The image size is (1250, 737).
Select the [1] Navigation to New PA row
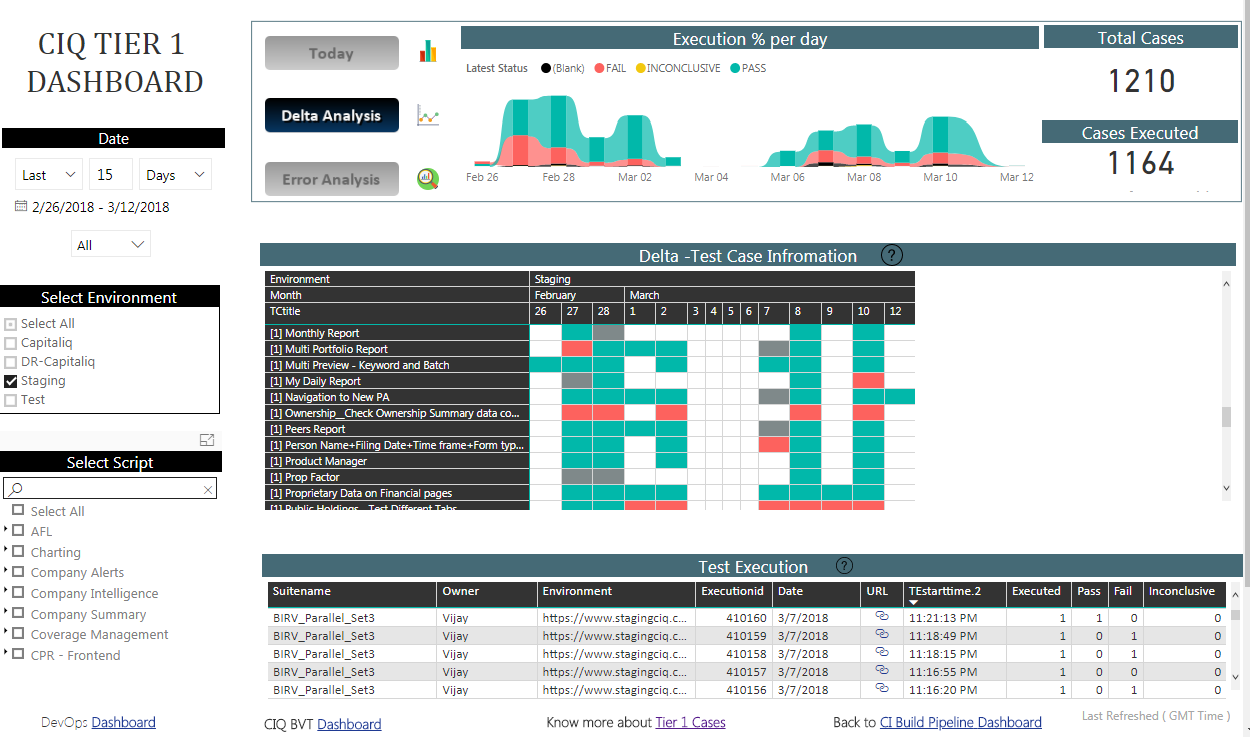click(x=329, y=397)
